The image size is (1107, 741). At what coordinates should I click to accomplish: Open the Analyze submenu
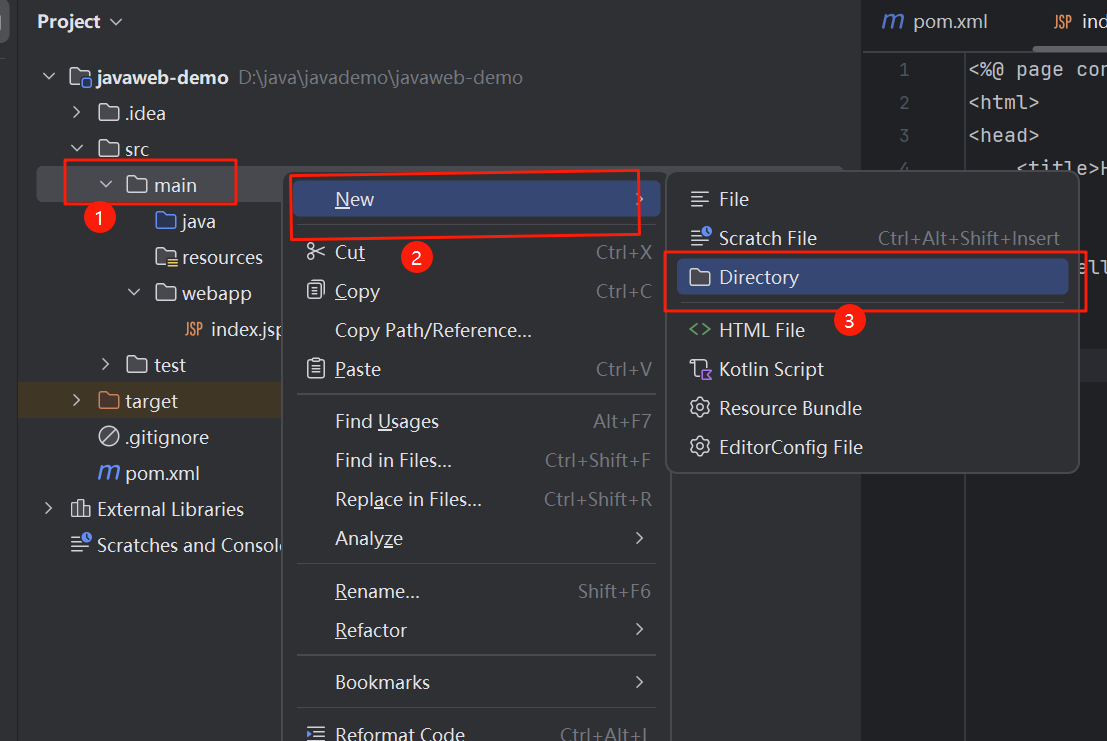477,538
